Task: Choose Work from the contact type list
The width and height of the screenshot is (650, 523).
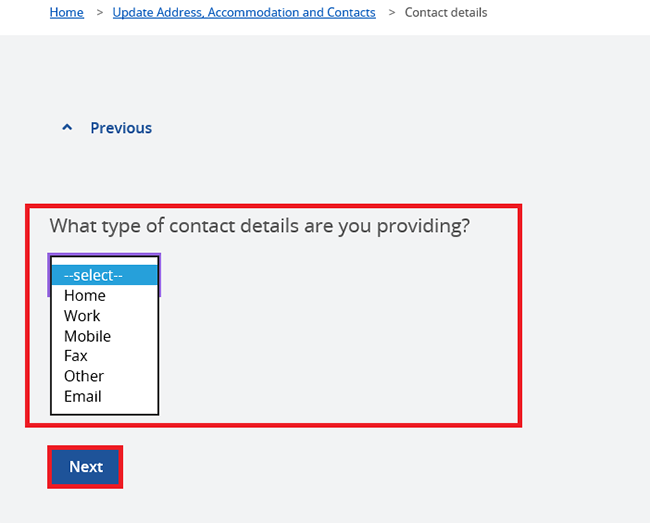Action: [x=104, y=316]
